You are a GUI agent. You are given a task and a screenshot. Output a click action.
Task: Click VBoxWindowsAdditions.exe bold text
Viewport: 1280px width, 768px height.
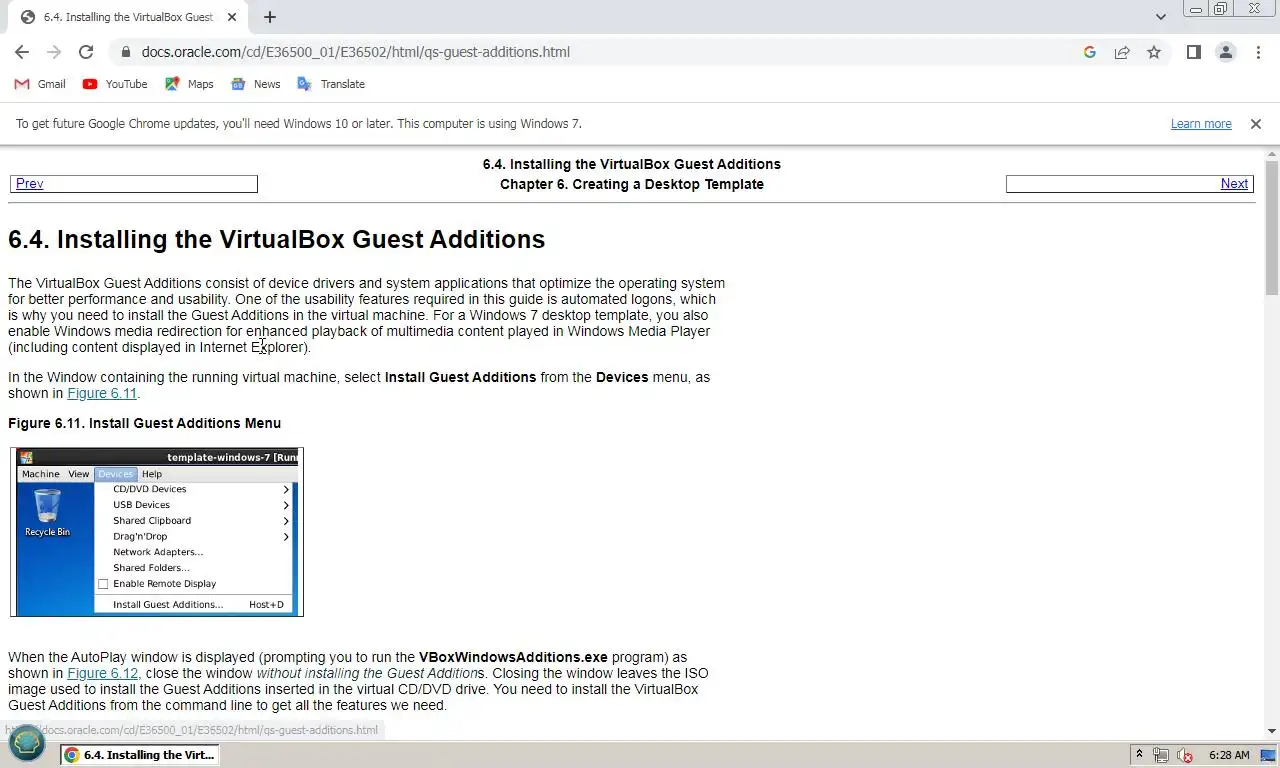513,657
